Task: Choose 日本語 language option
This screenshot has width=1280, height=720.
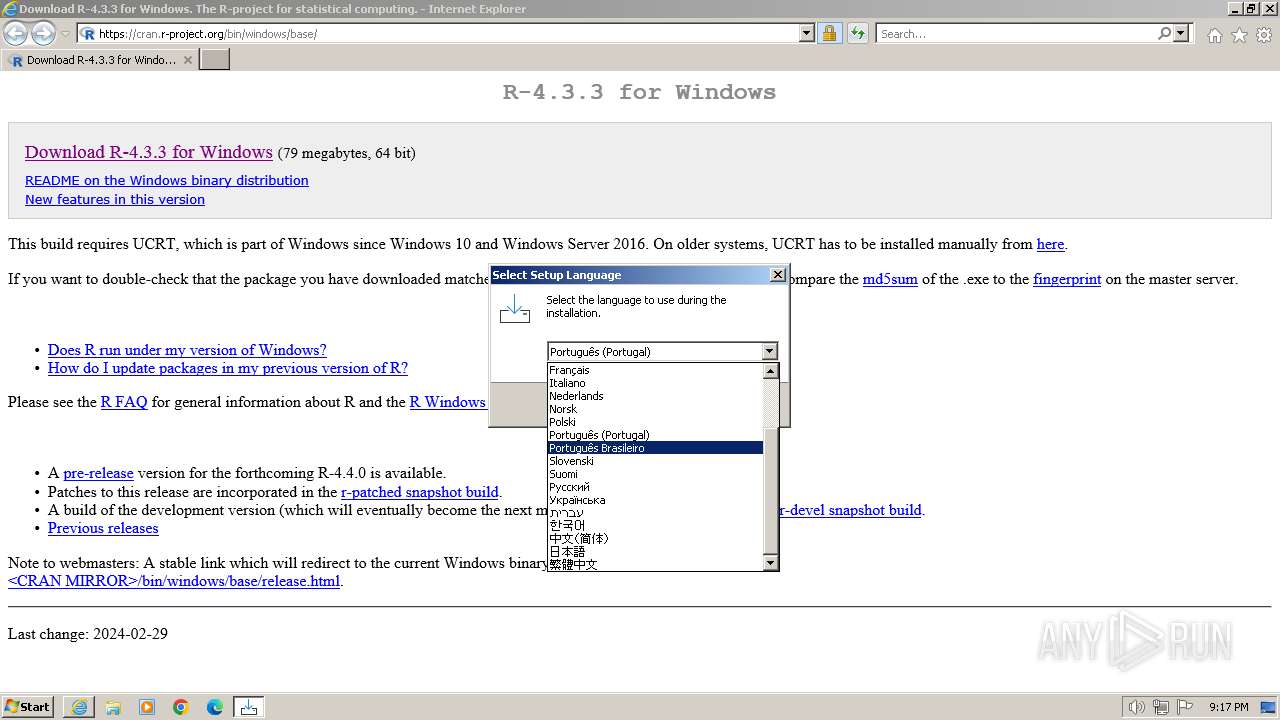Action: pyautogui.click(x=655, y=551)
